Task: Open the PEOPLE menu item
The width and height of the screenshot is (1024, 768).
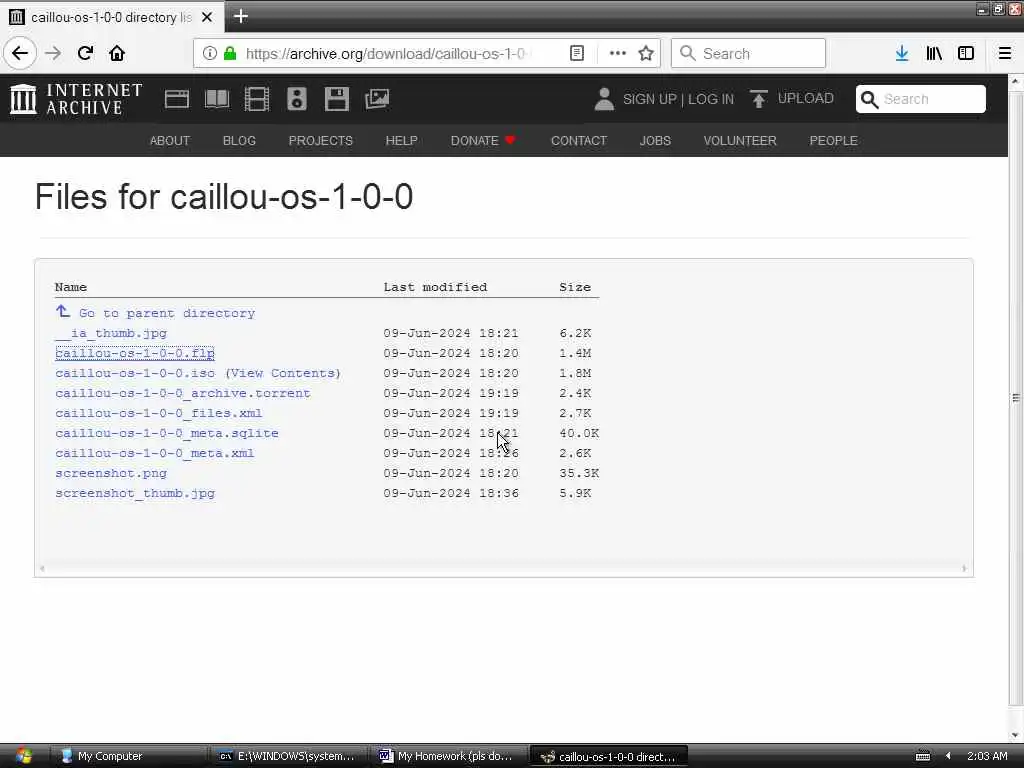Action: pos(833,140)
